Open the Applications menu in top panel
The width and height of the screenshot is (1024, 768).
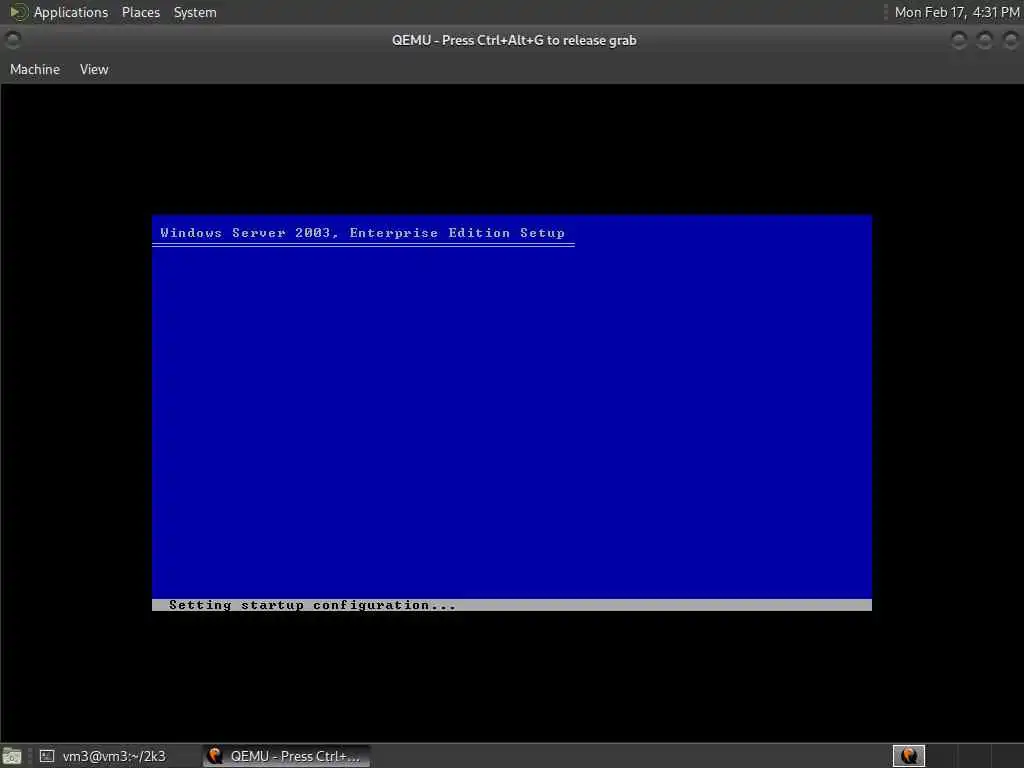tap(71, 12)
